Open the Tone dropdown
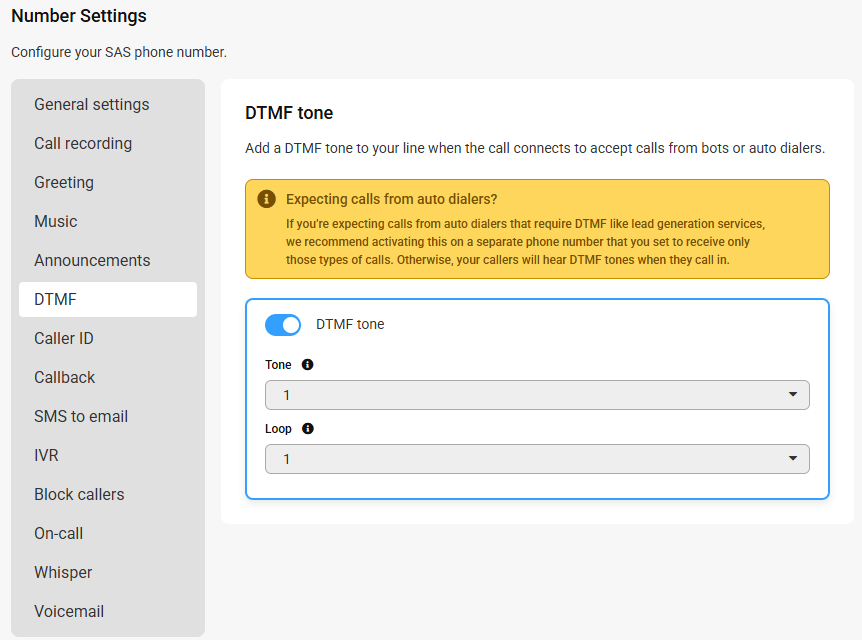 pos(537,395)
